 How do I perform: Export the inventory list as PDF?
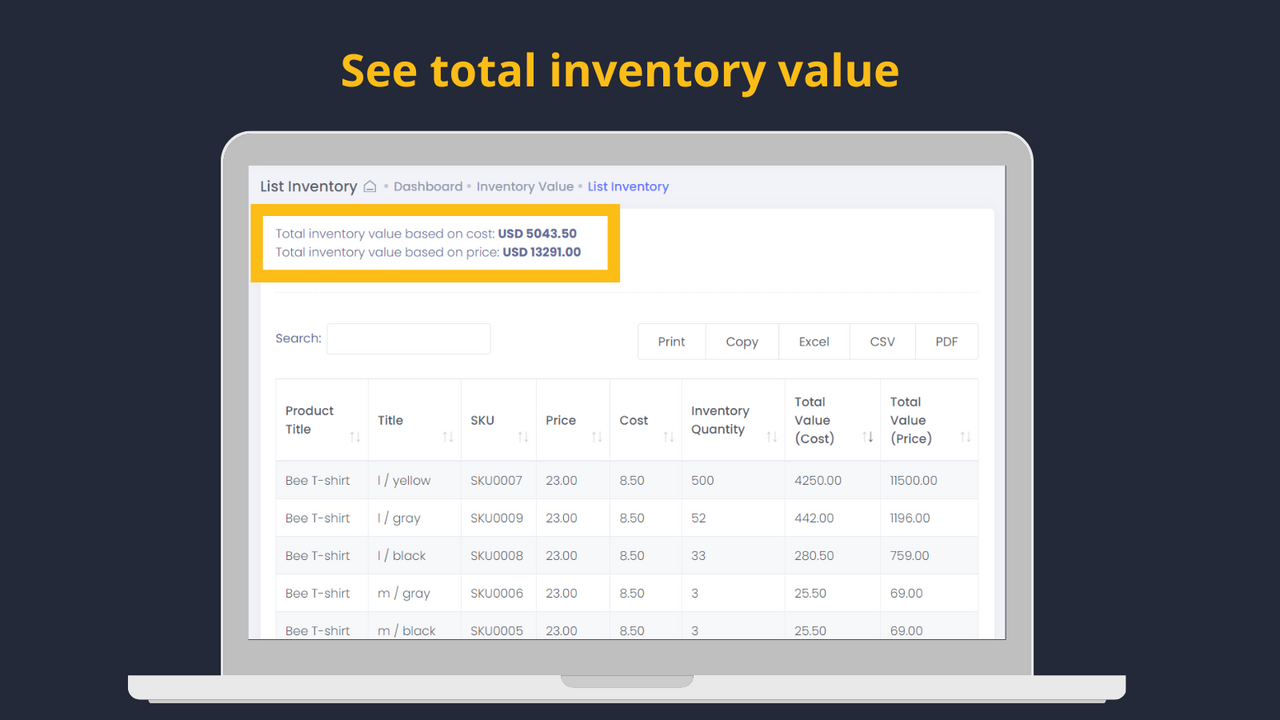(947, 341)
